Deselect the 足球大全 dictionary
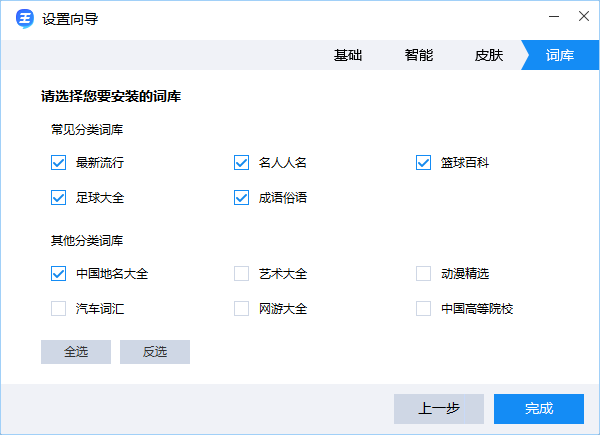The width and height of the screenshot is (600, 435). pyautogui.click(x=58, y=197)
